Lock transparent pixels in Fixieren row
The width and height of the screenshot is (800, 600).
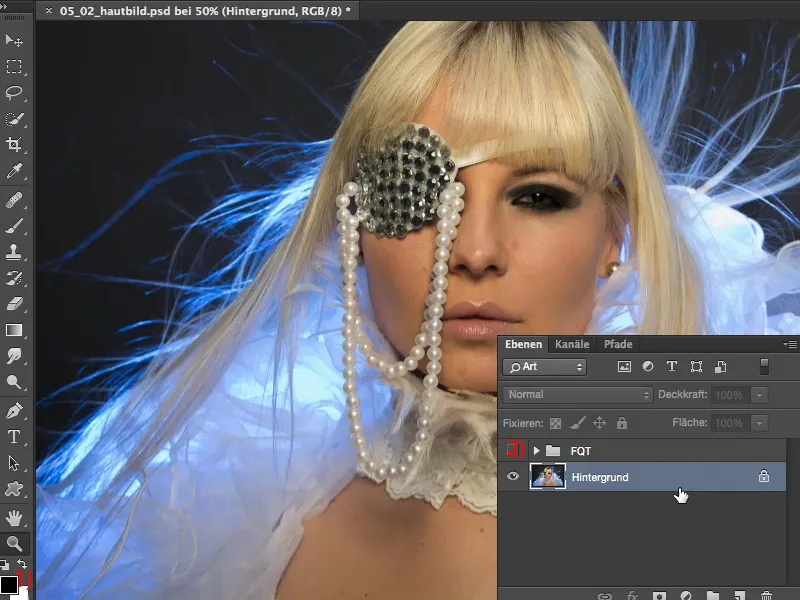555,423
